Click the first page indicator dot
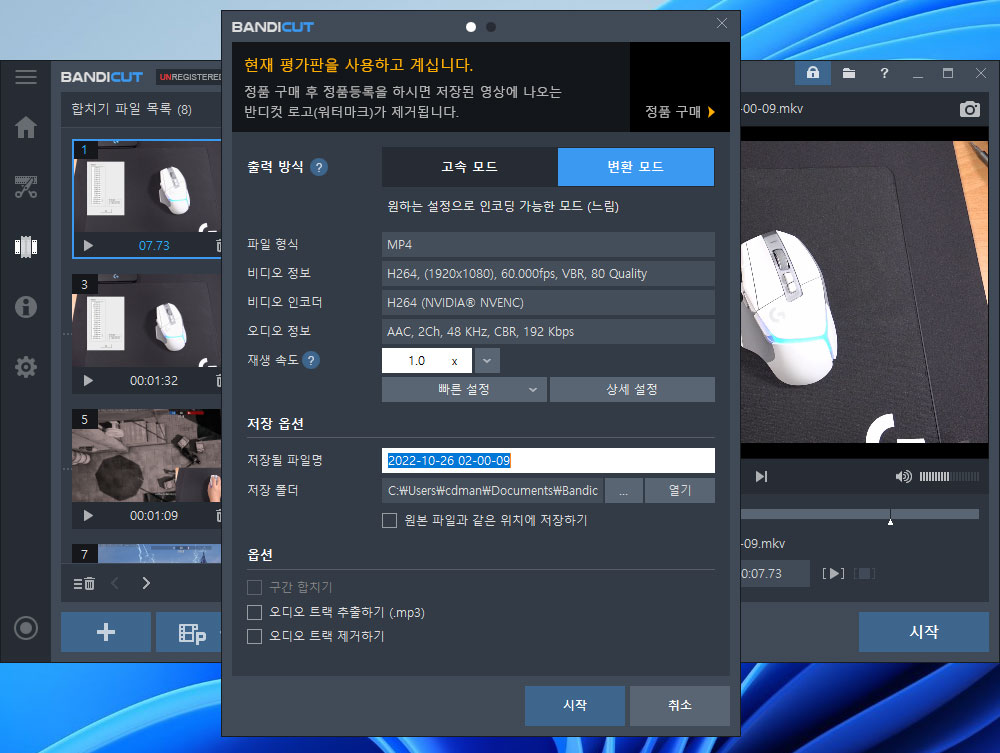Screen dimensions: 1000x753 pyautogui.click(x=471, y=27)
